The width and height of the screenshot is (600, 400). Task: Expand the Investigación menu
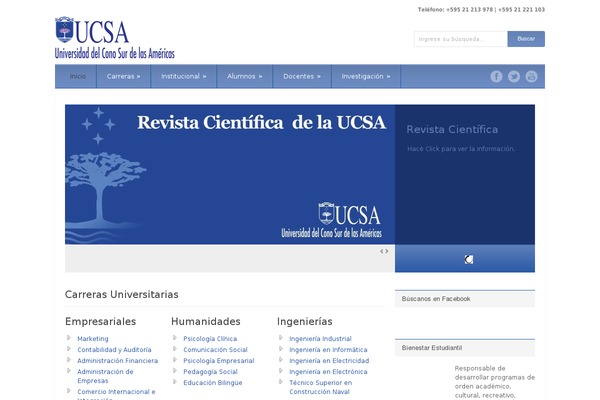click(366, 77)
